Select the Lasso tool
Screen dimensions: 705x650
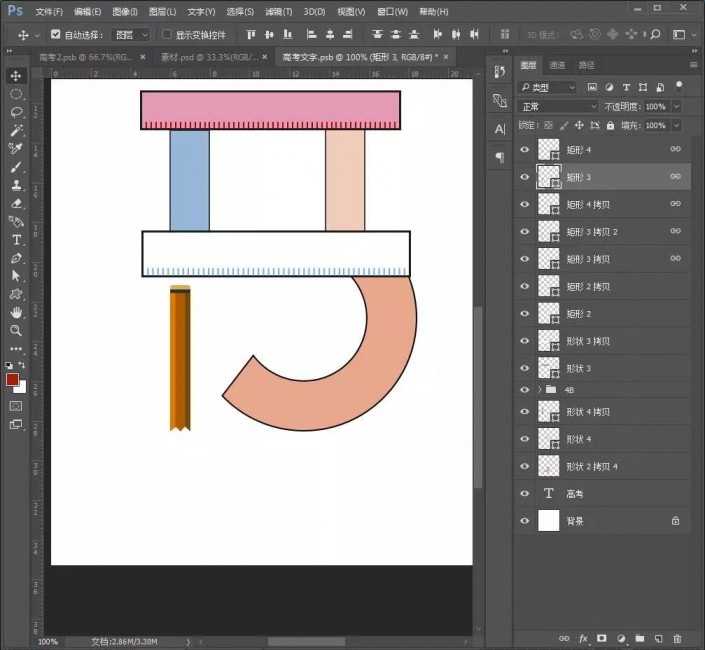pos(16,112)
